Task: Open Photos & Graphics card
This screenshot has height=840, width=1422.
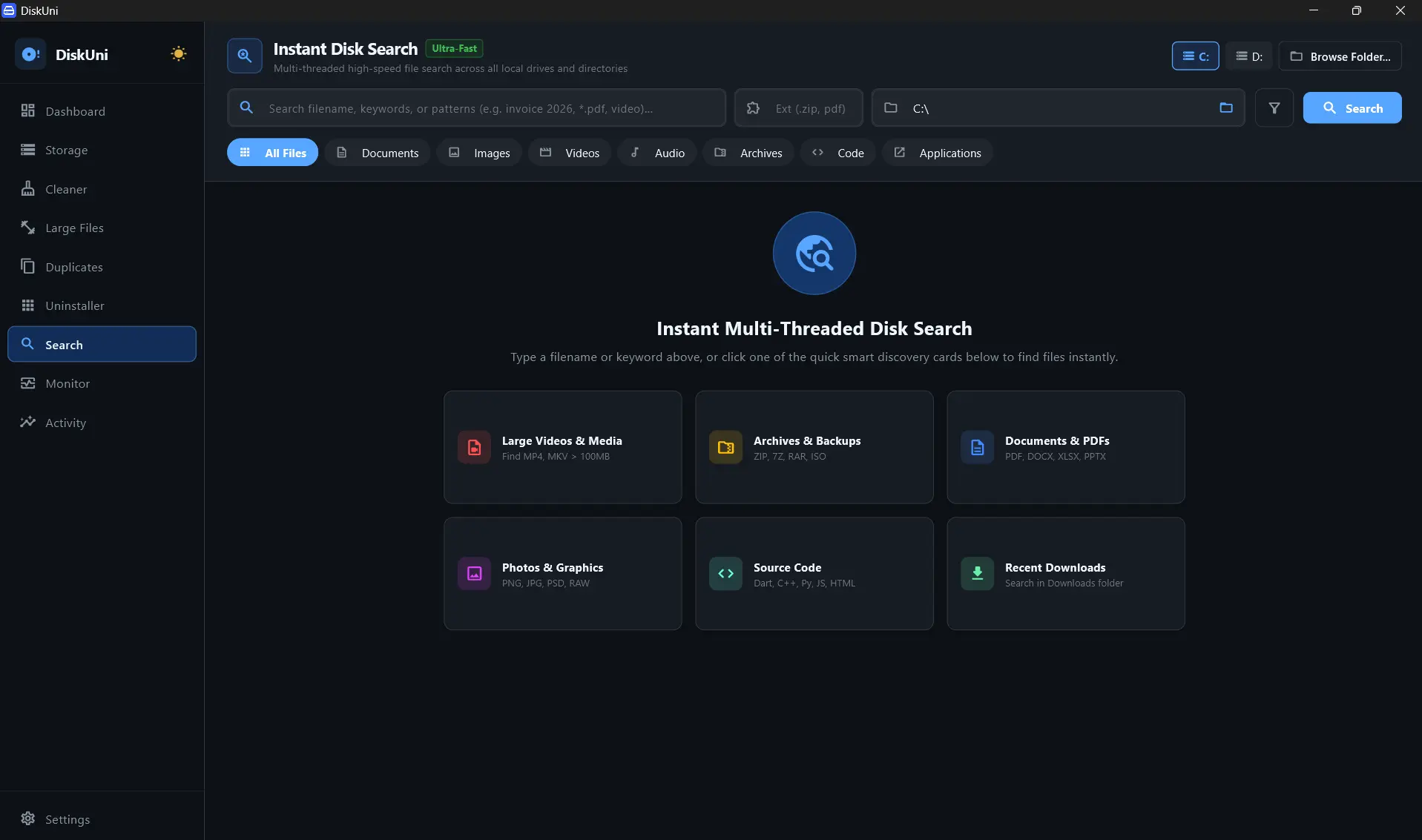Action: point(563,574)
